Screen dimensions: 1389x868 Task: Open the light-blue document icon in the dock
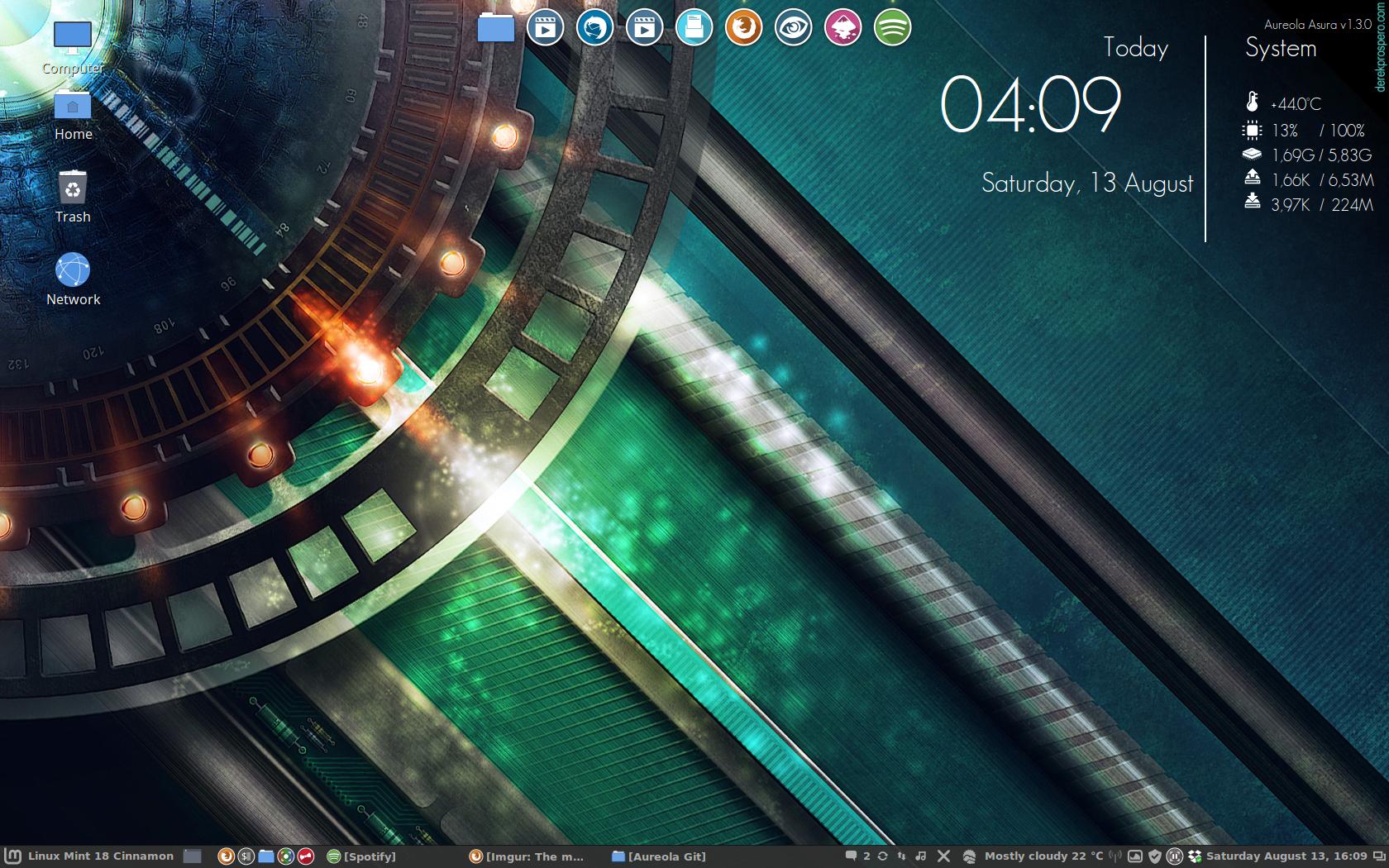[694, 27]
